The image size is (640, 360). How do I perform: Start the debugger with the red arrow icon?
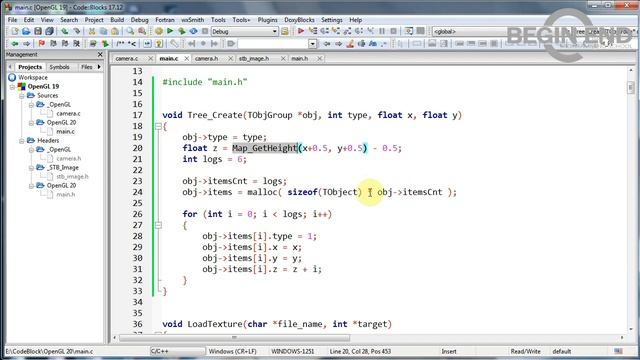tap(301, 31)
